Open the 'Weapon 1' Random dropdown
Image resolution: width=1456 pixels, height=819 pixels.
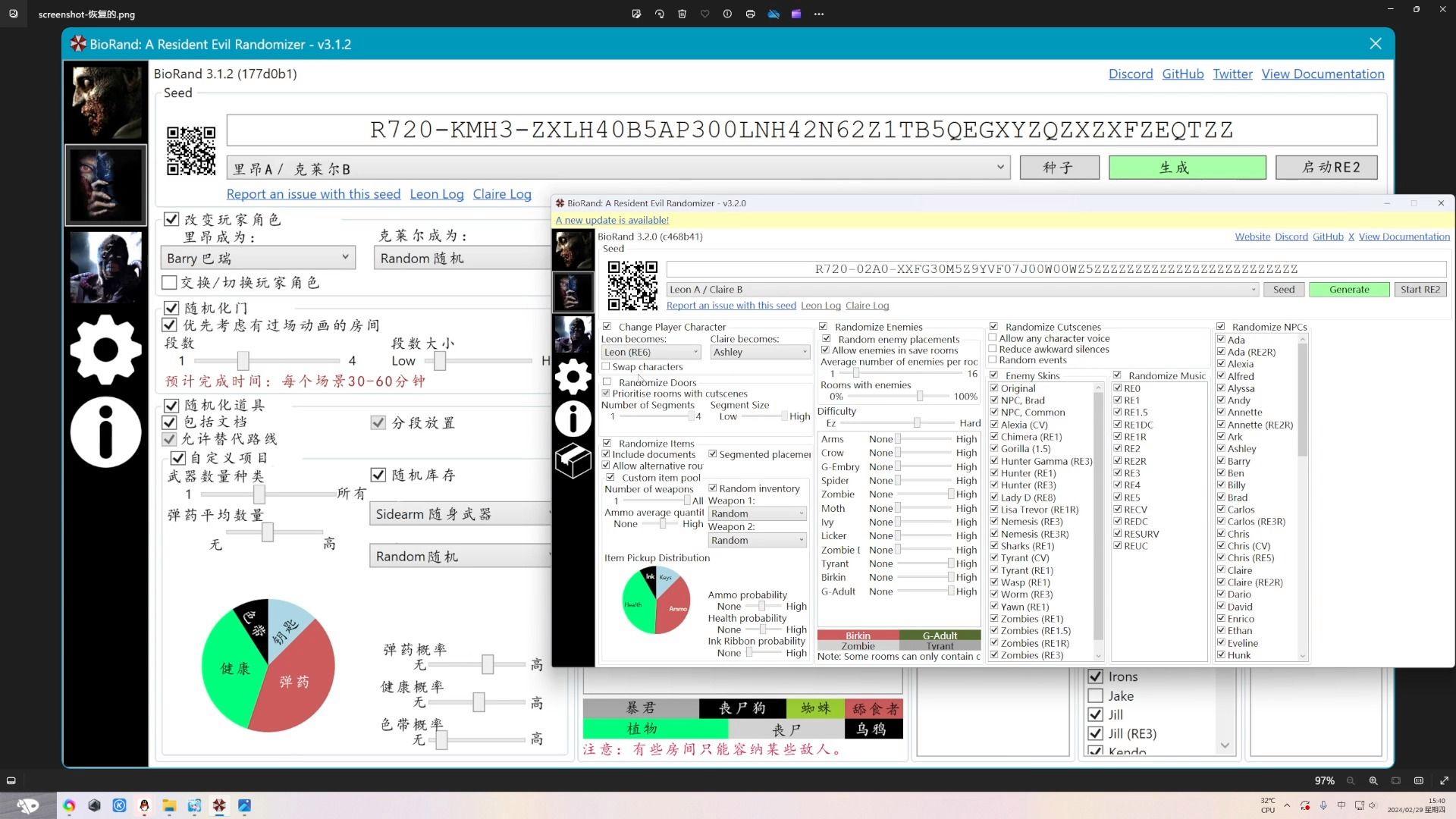click(757, 513)
